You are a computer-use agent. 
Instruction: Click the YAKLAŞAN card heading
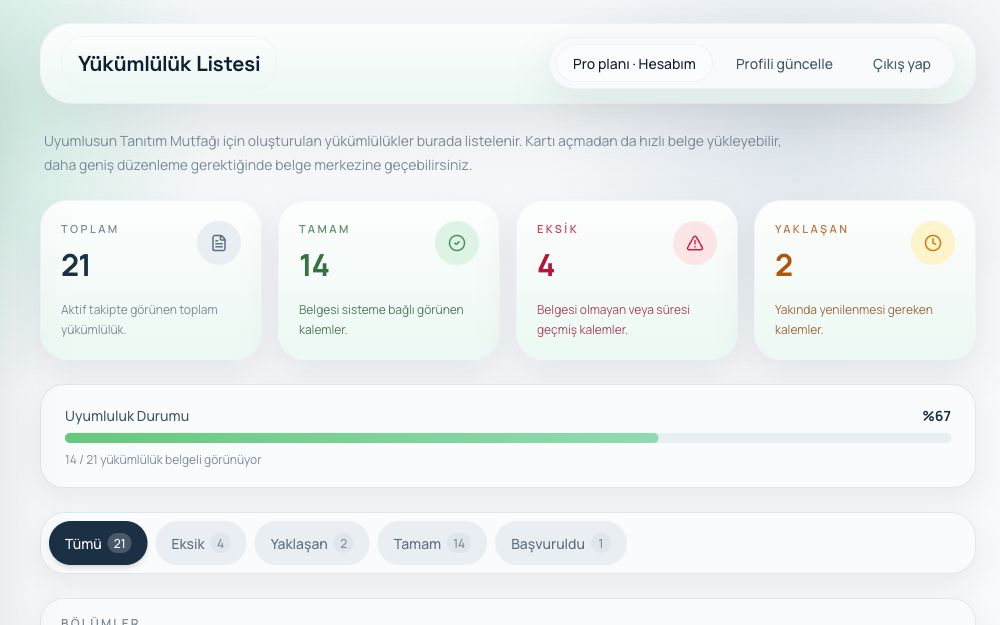811,229
